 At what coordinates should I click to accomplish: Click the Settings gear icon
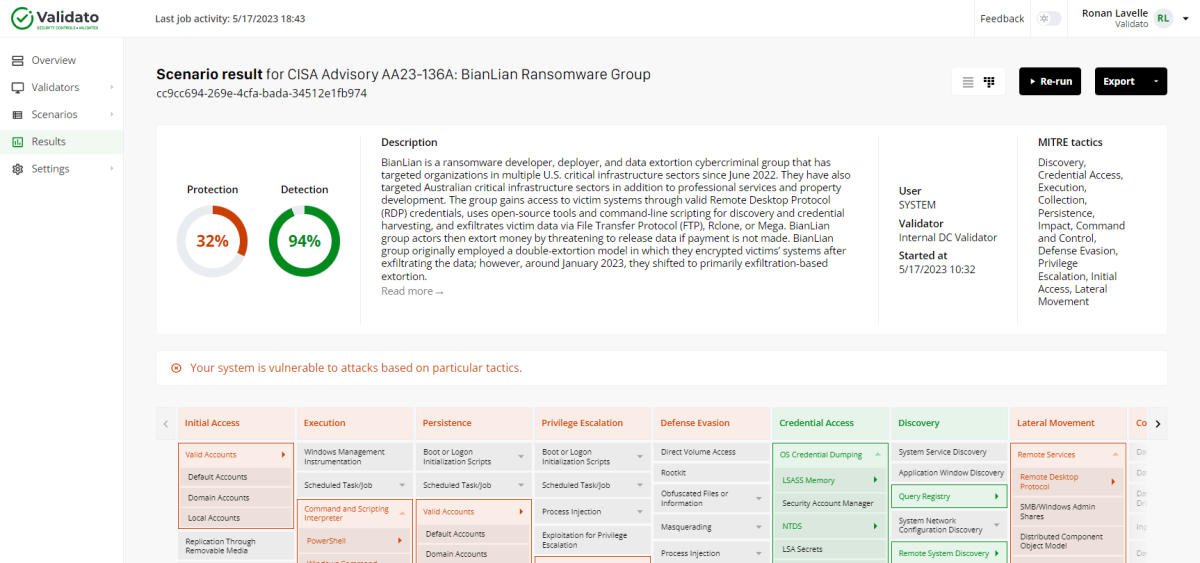[x=18, y=169]
